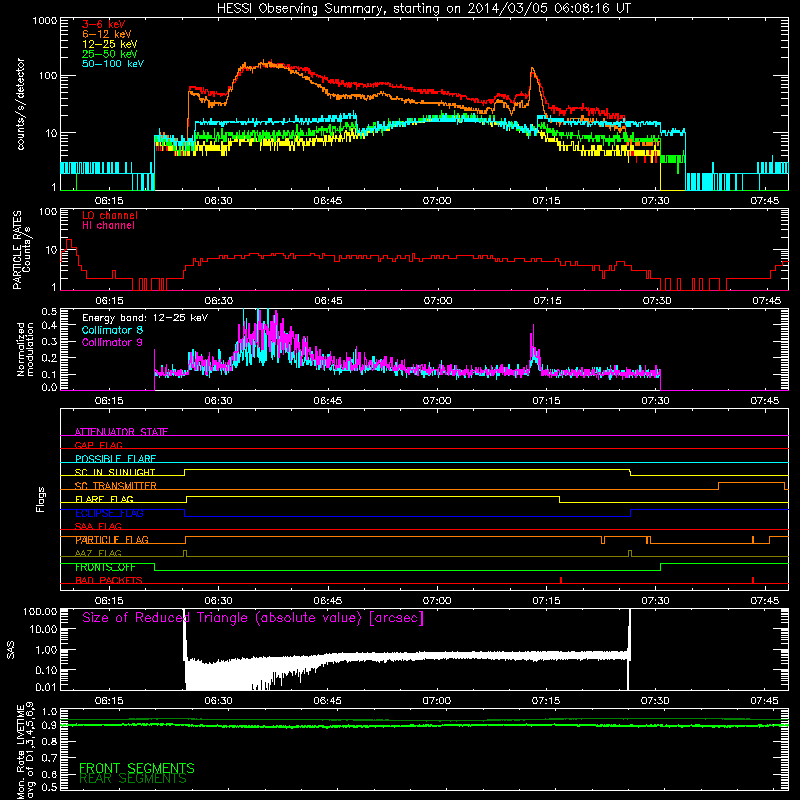Image resolution: width=800 pixels, height=800 pixels.
Task: Click the ECLIPSE FLAG label
Action: click(109, 513)
